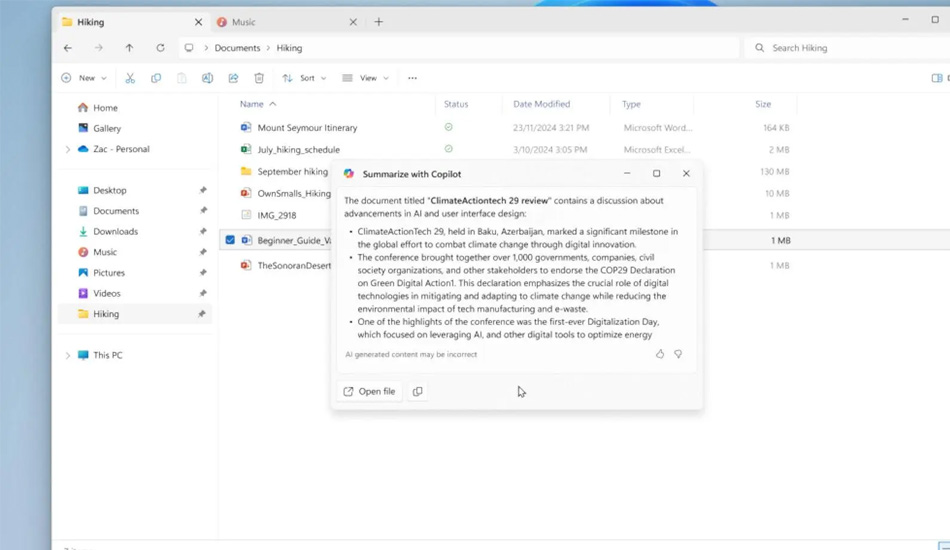Viewport: 950px width, 550px height.
Task: Expand Zac - Personal tree node
Action: (x=68, y=149)
